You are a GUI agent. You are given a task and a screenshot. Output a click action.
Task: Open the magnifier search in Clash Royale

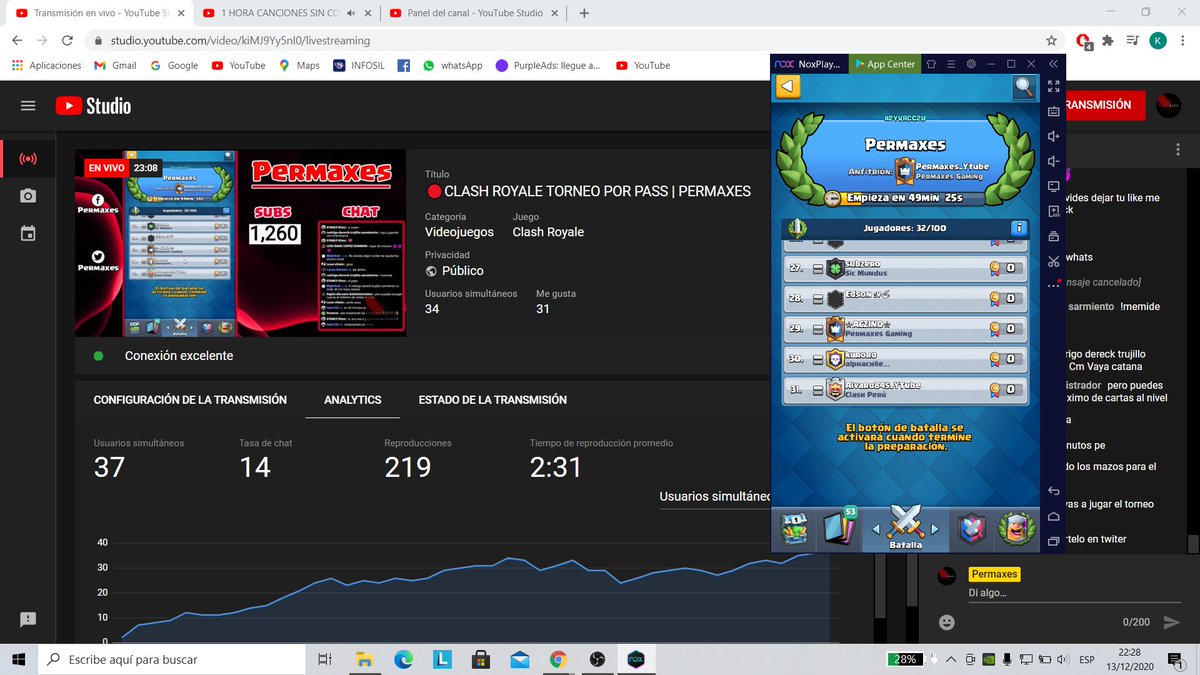click(x=1024, y=87)
